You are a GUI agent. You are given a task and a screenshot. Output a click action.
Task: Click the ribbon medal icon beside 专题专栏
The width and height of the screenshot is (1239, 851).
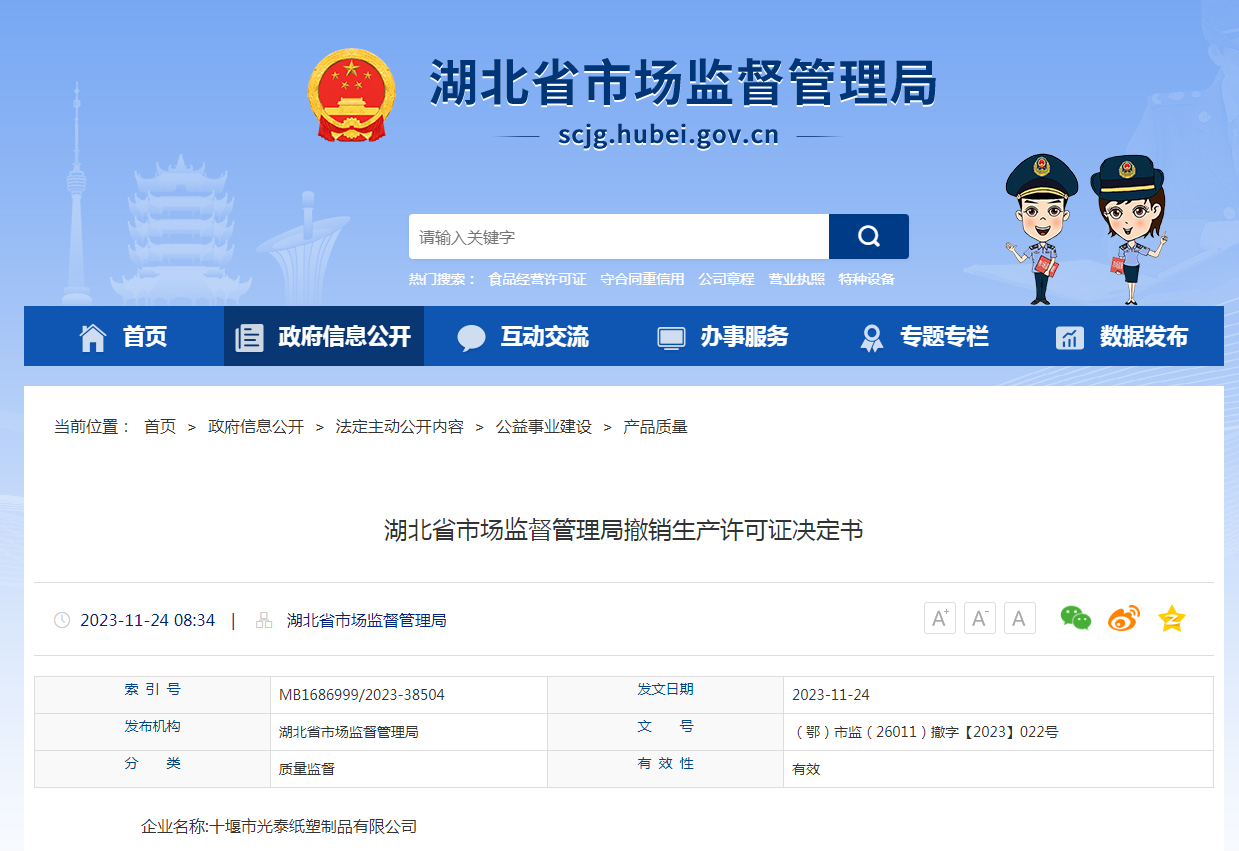[x=871, y=338]
